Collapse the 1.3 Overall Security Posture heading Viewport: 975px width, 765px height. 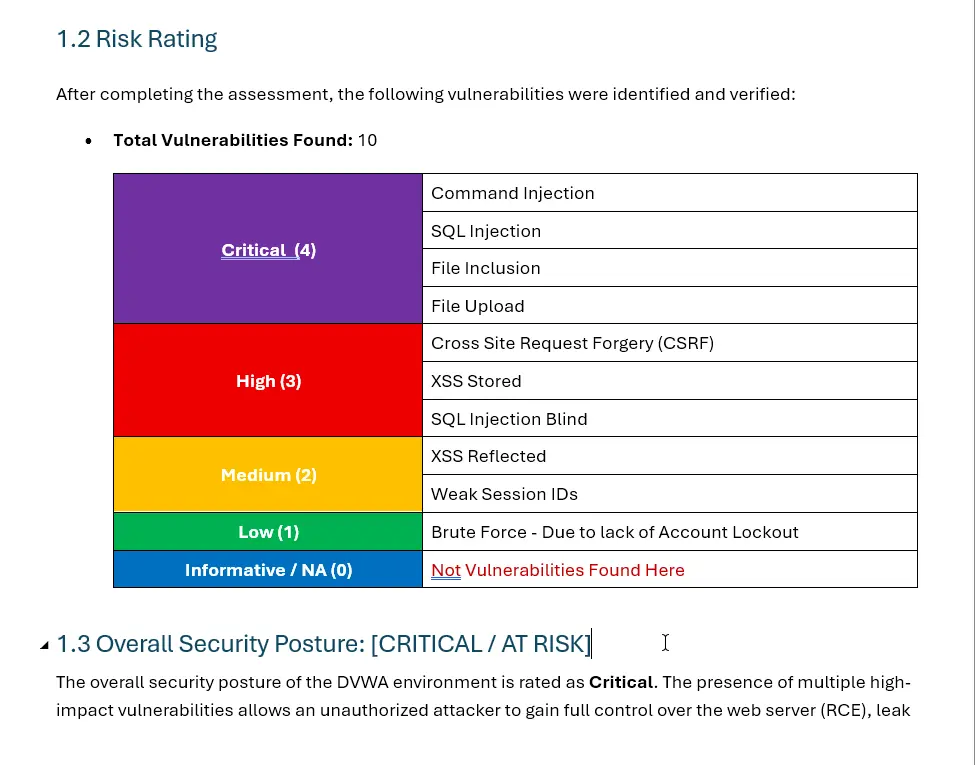click(44, 645)
